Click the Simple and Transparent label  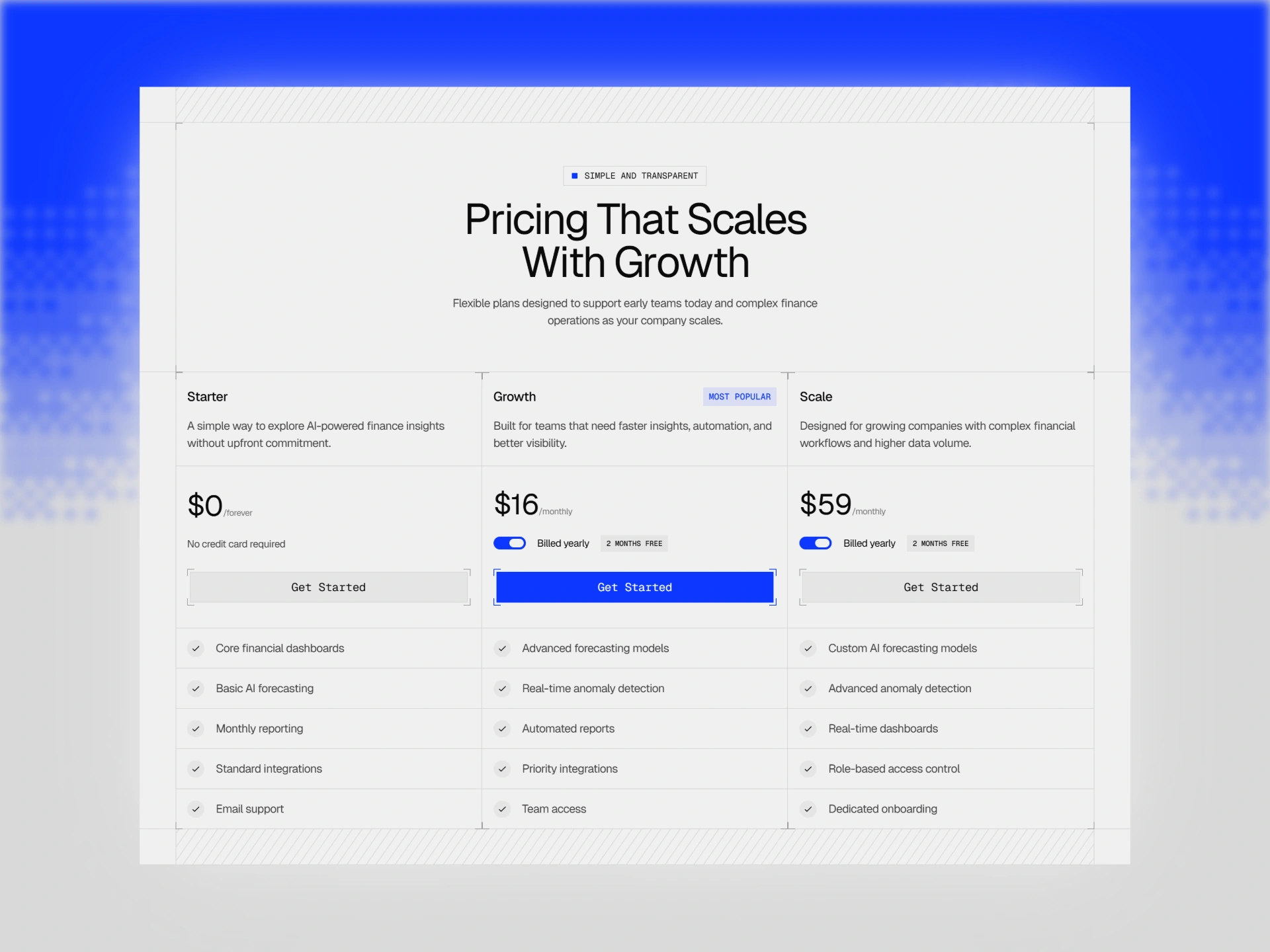coord(640,176)
